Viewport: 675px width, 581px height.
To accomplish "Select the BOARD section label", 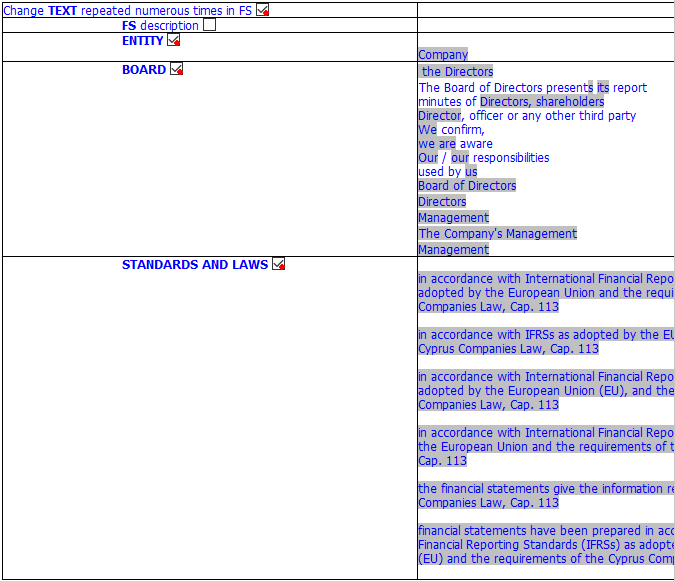I will (x=144, y=70).
